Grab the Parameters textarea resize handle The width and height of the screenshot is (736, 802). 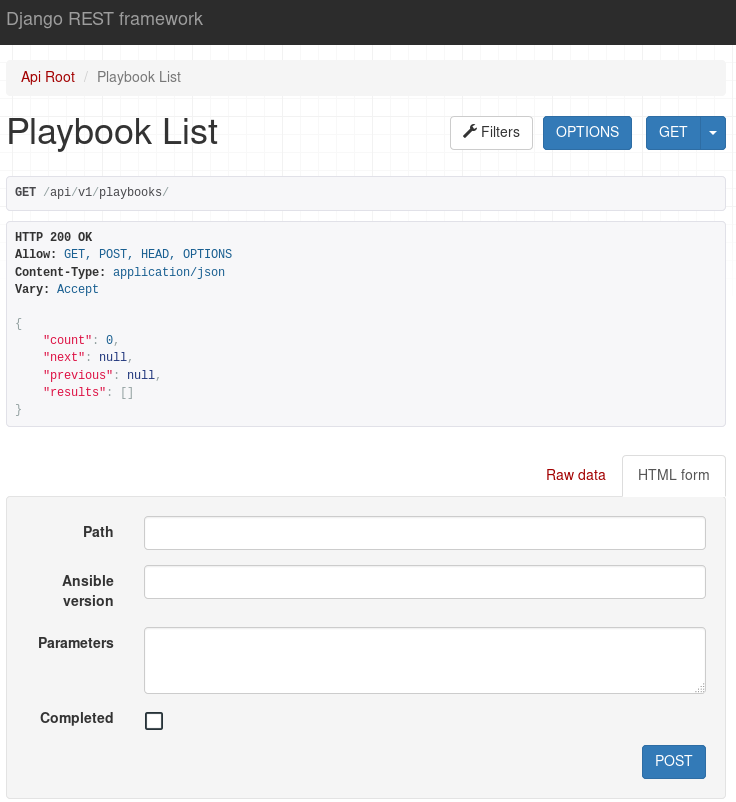click(x=700, y=688)
